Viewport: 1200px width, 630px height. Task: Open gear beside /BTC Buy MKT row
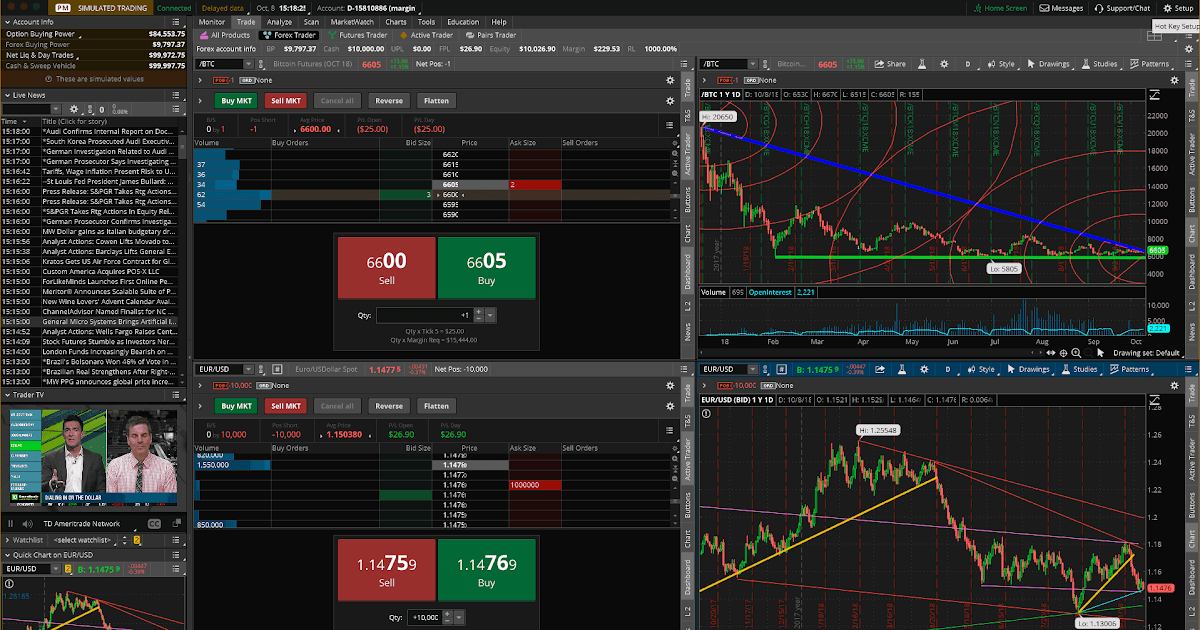coord(669,100)
